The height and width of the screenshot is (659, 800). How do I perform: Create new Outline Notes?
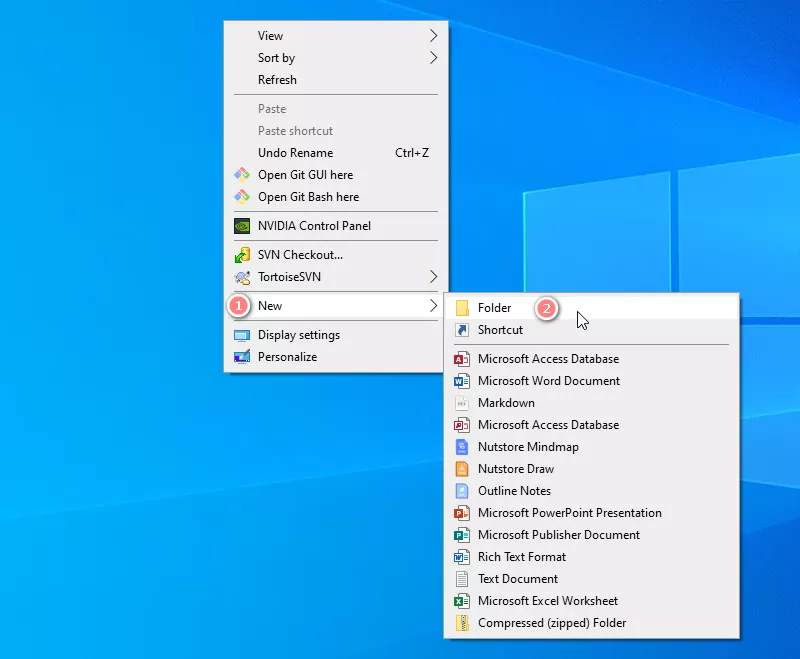point(591,491)
